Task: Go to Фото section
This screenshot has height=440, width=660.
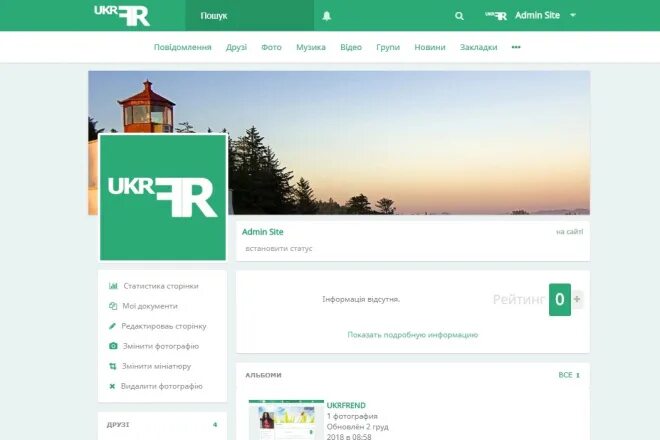Action: [271, 47]
